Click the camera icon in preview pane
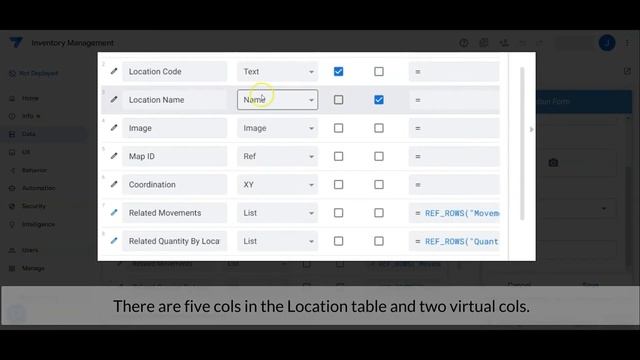 553,163
